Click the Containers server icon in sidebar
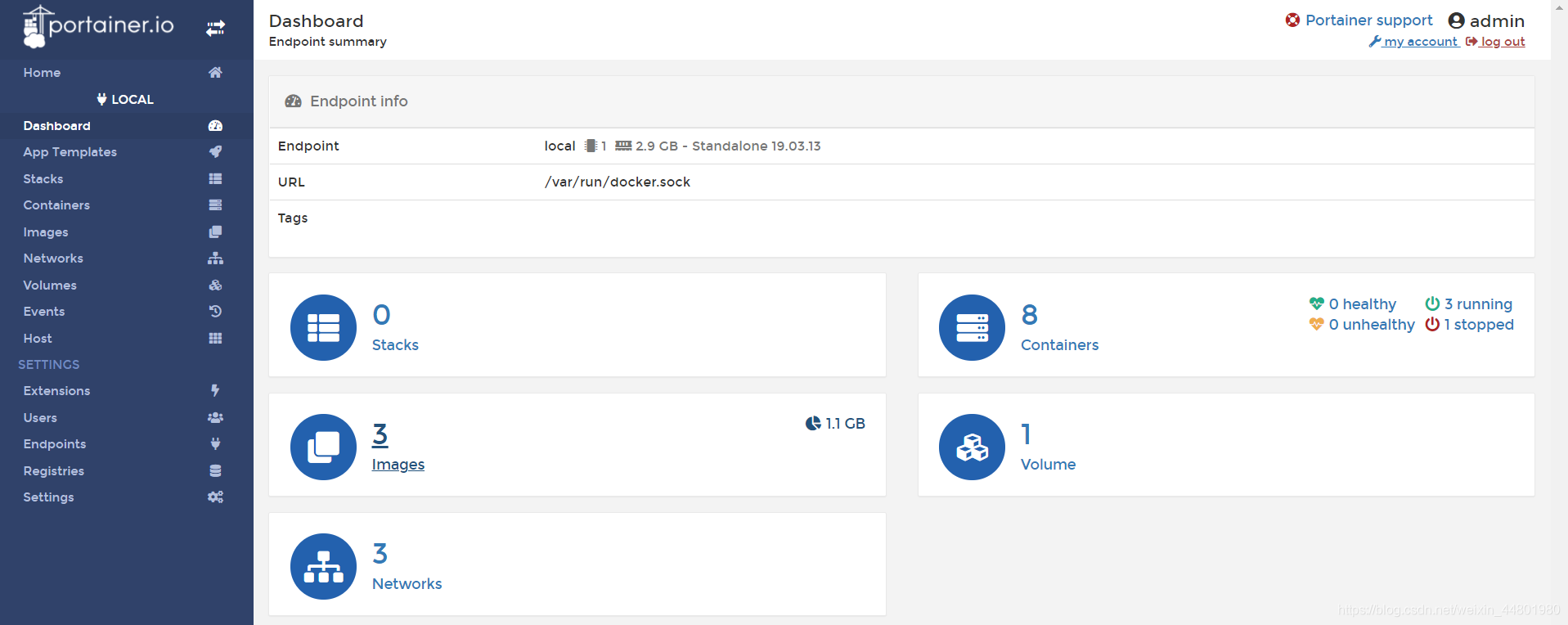The height and width of the screenshot is (625, 1568). (x=215, y=205)
